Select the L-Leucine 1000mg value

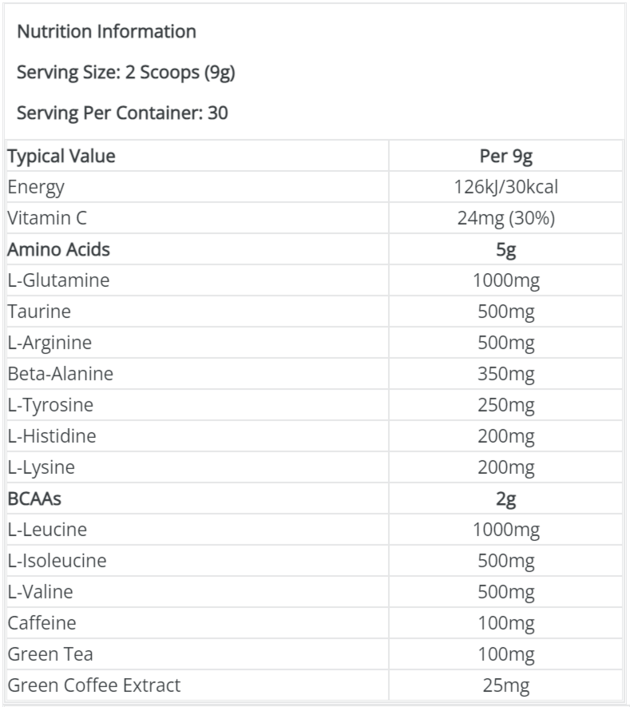tap(506, 530)
